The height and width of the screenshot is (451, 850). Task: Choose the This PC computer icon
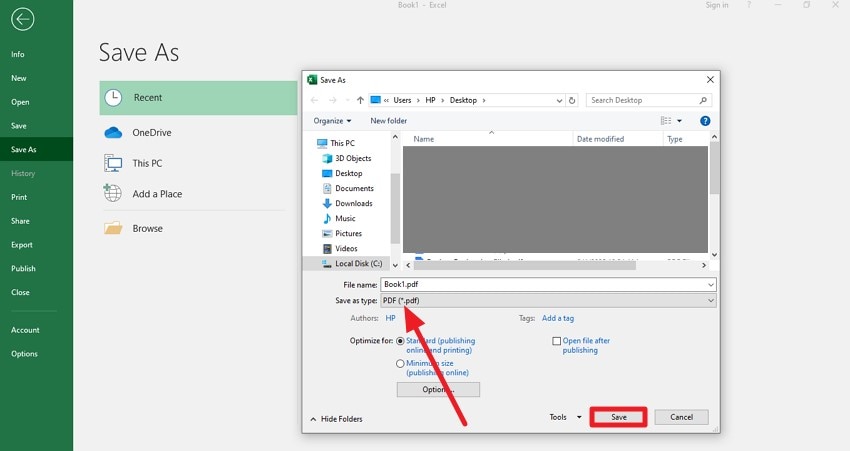113,163
